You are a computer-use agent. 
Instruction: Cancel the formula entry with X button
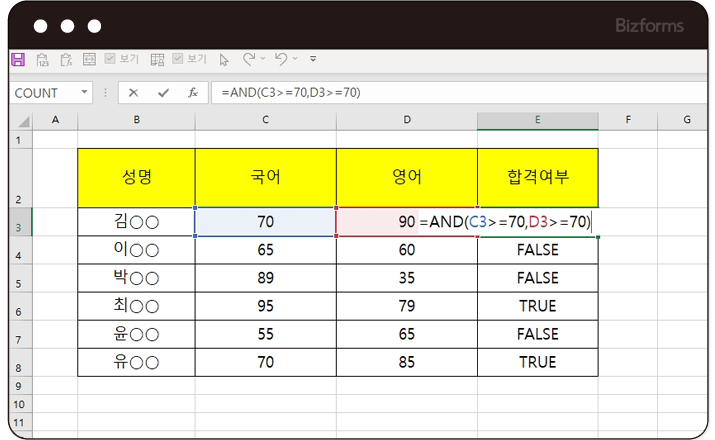point(133,93)
